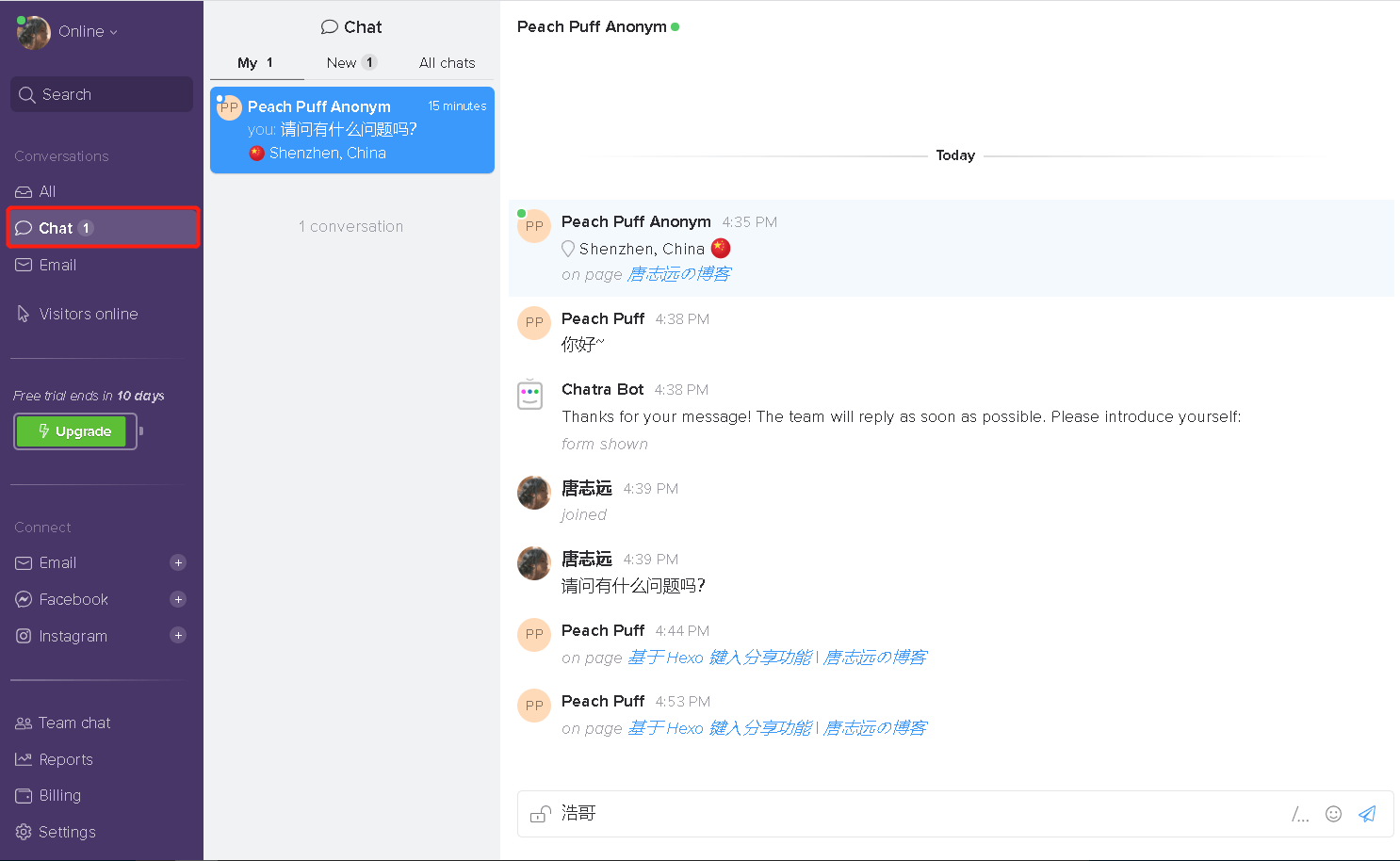Screen dimensions: 1400x861
Task: Send the message with paper plane icon
Action: click(x=1367, y=814)
